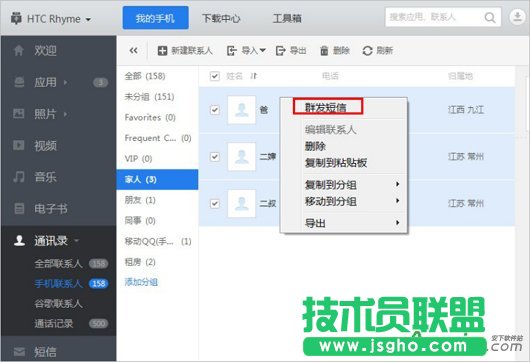Switch to the 工具箱 tab
Viewport: 530px width, 362px height.
[287, 18]
